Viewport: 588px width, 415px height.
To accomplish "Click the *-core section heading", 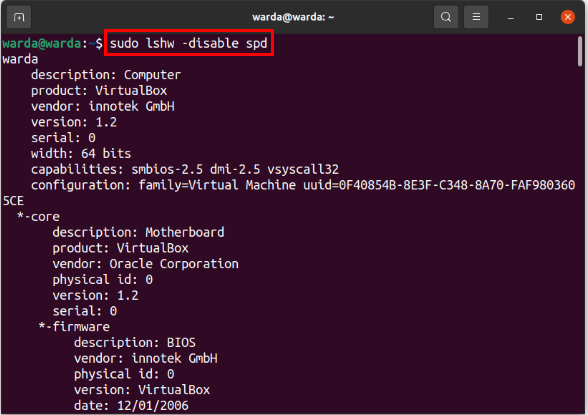I will 38,217.
